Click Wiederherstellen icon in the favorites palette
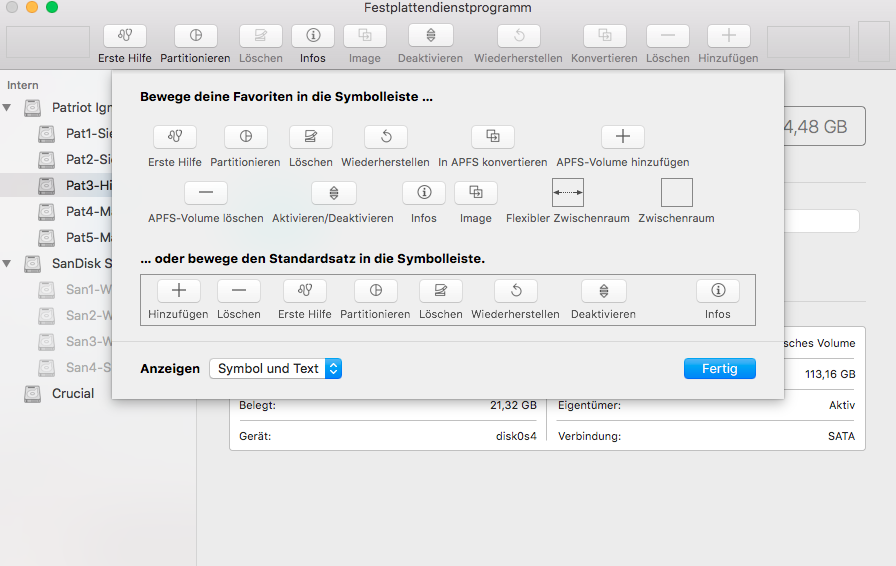The image size is (896, 566). pos(386,137)
